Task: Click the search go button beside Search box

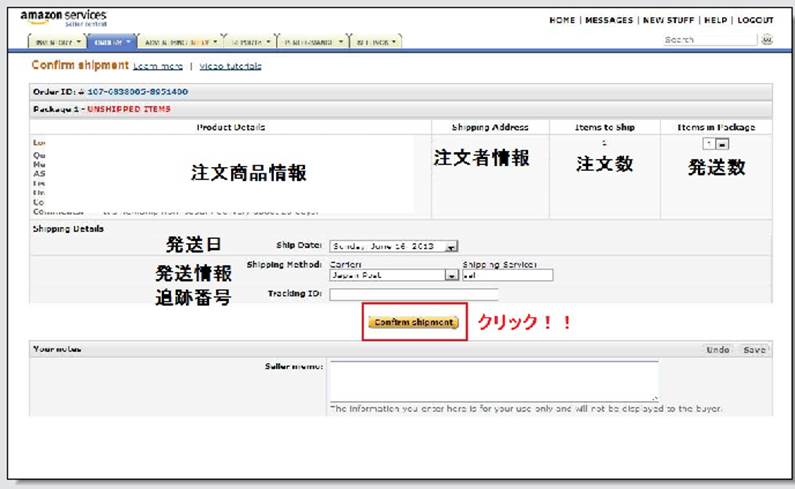Action: [x=767, y=40]
